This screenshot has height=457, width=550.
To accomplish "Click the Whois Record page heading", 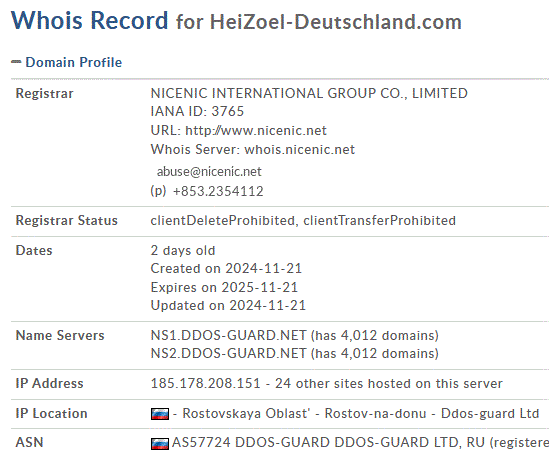I will pyautogui.click(x=236, y=20).
